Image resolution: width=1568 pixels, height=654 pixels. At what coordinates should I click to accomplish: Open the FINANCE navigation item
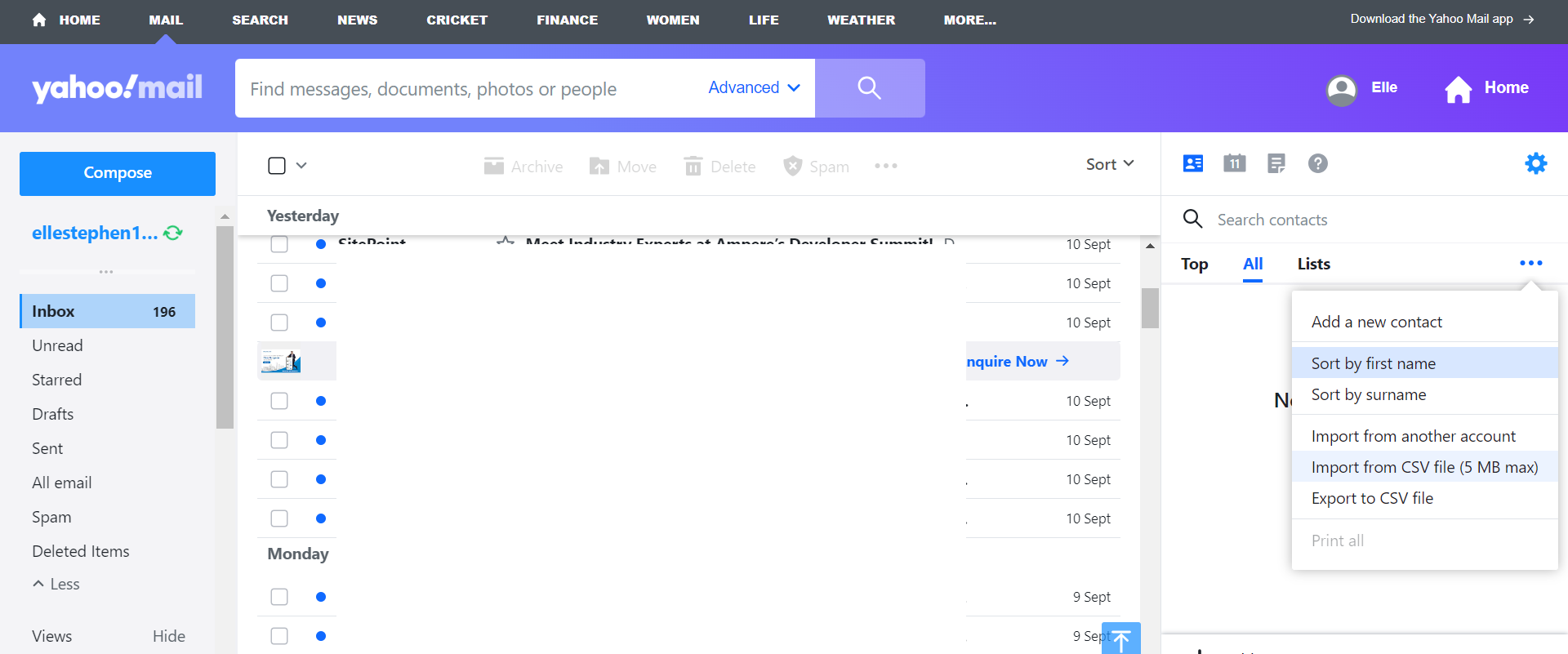point(568,20)
